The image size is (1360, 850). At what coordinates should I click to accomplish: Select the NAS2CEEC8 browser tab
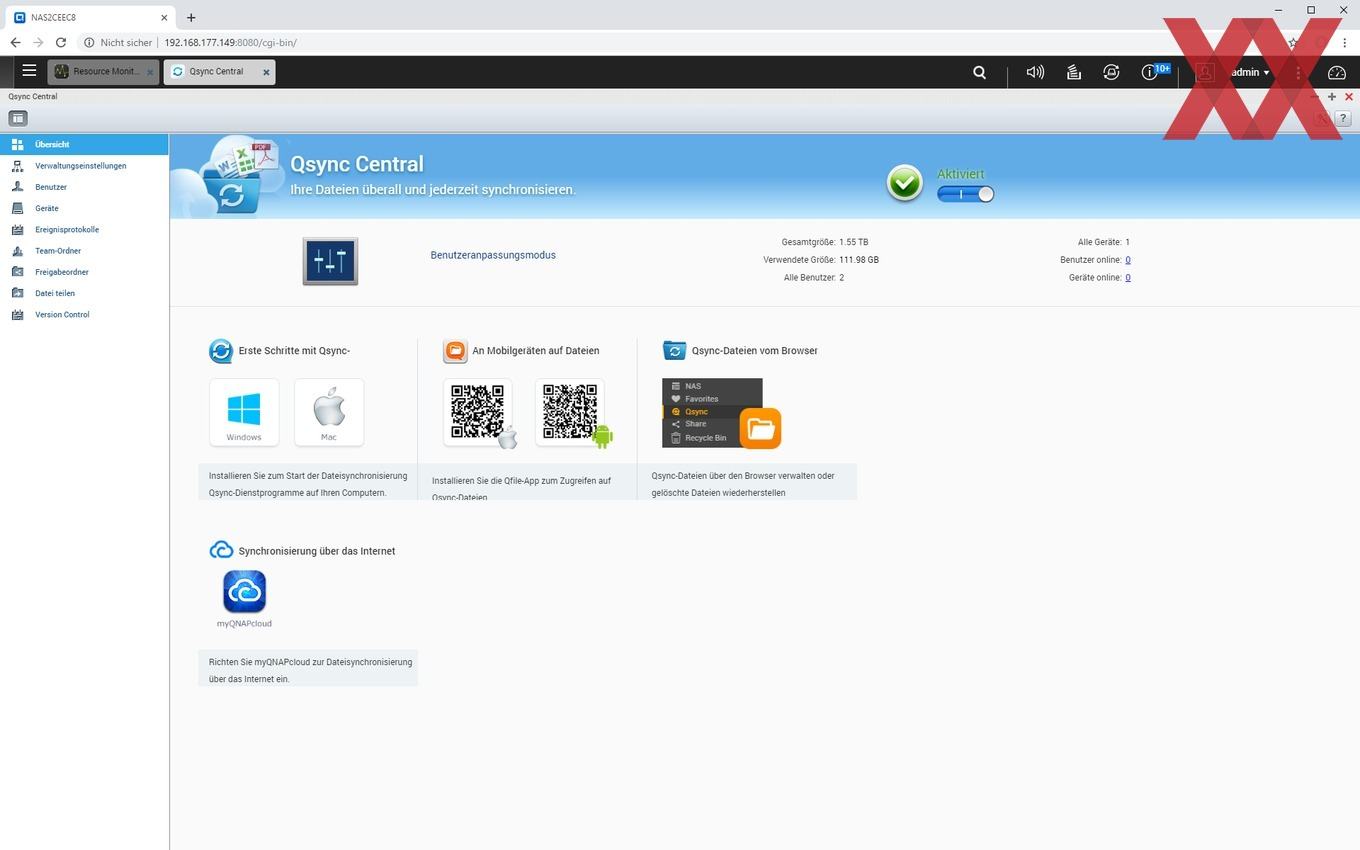click(x=91, y=17)
